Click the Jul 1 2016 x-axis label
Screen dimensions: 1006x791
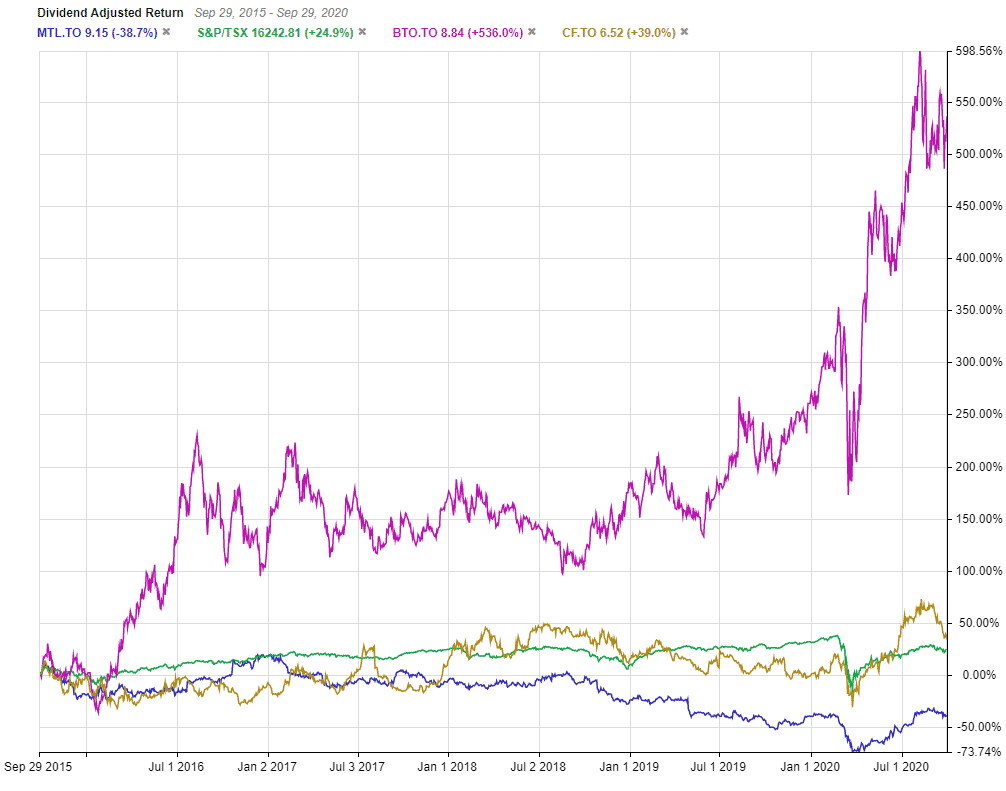(x=176, y=768)
